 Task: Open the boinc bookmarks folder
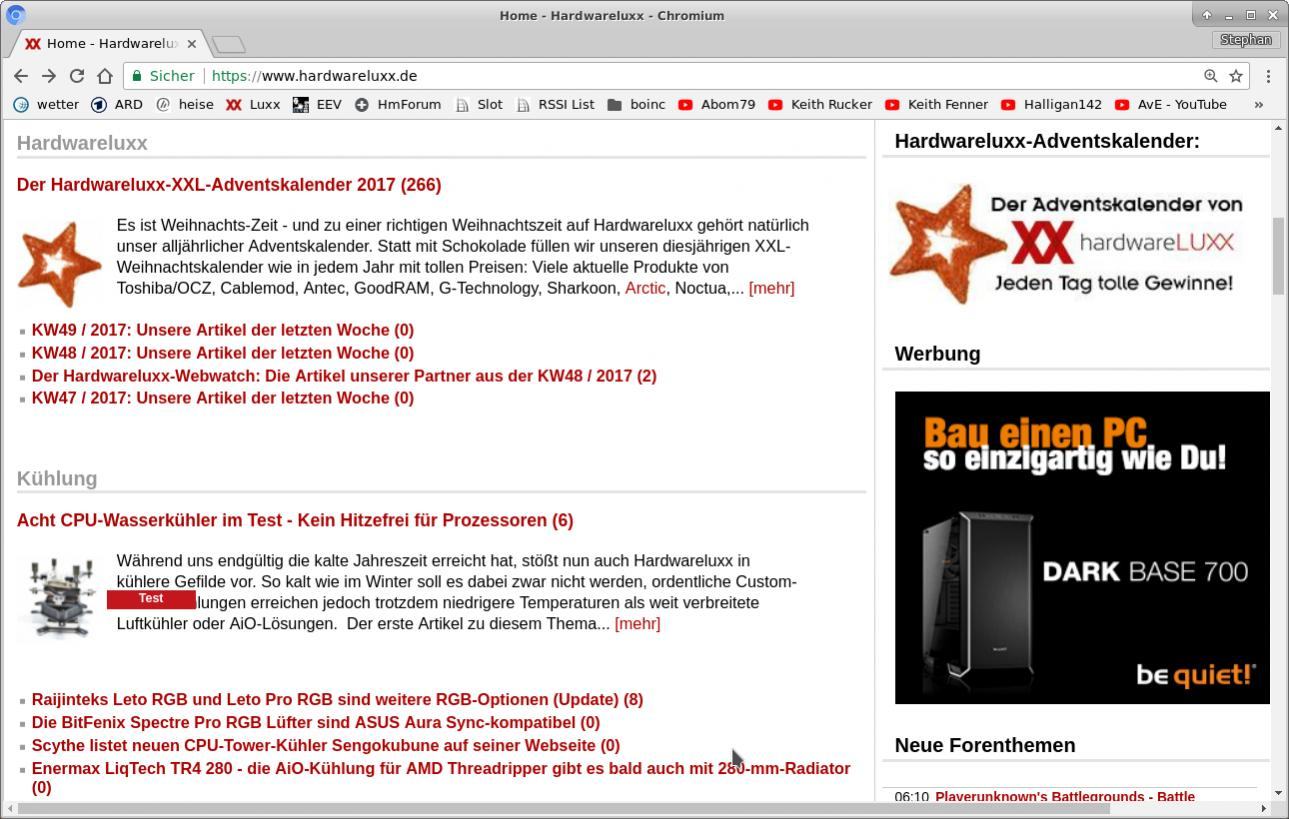click(x=636, y=104)
